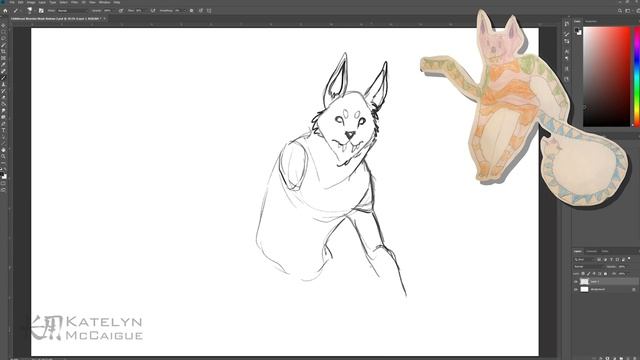Open the brush tool preset picker
This screenshot has height=360, width=640.
tap(17, 11)
